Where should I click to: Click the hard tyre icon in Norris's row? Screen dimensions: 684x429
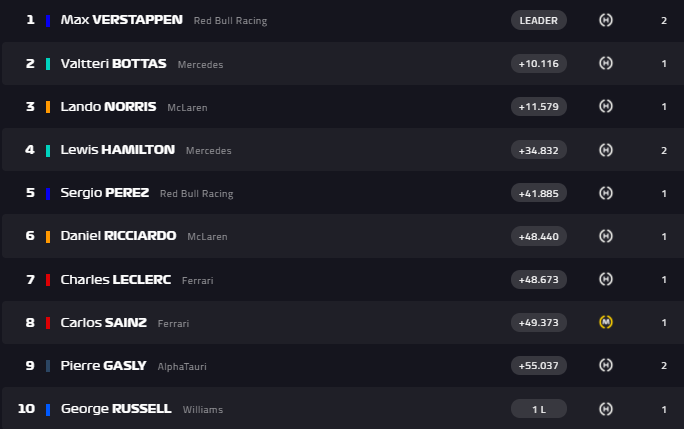[605, 106]
